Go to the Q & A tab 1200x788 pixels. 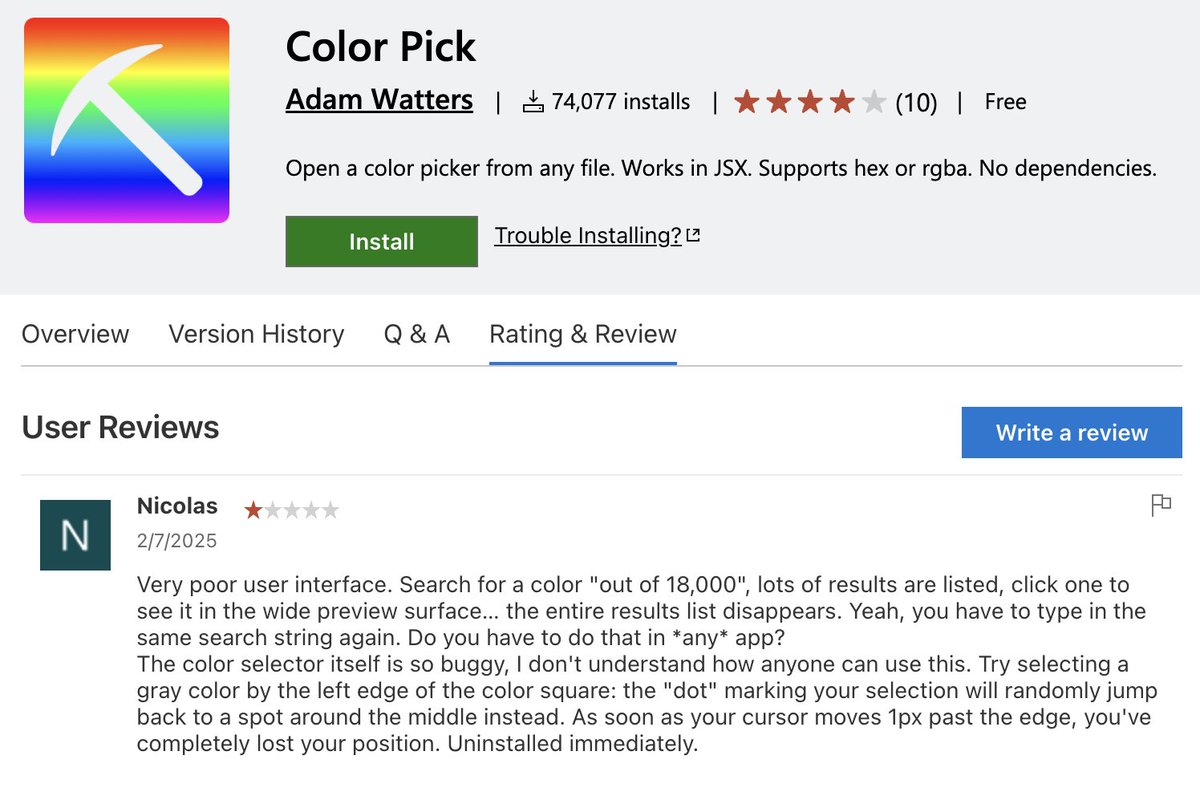417,334
